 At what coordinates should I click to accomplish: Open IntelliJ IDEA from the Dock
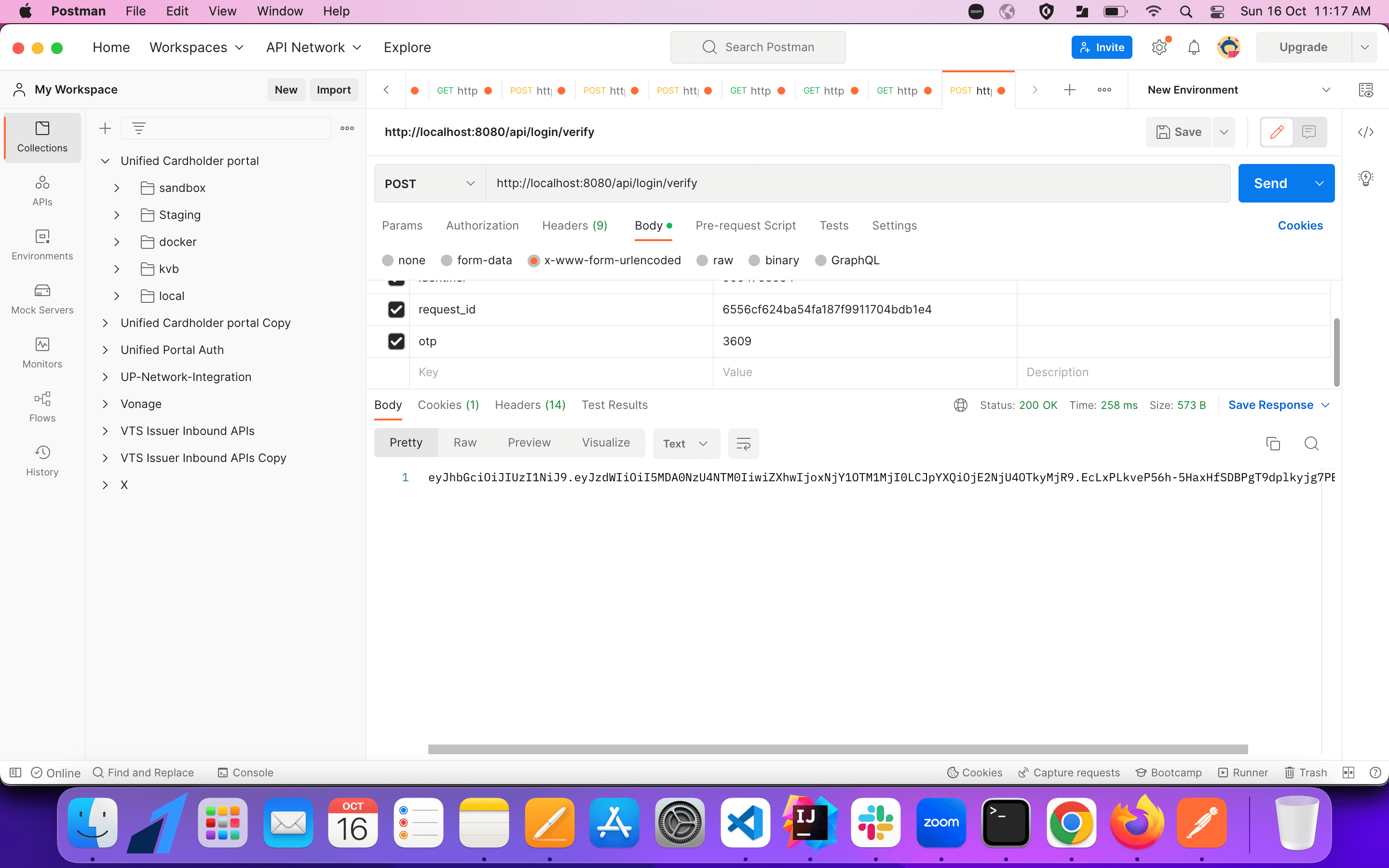coord(810,823)
